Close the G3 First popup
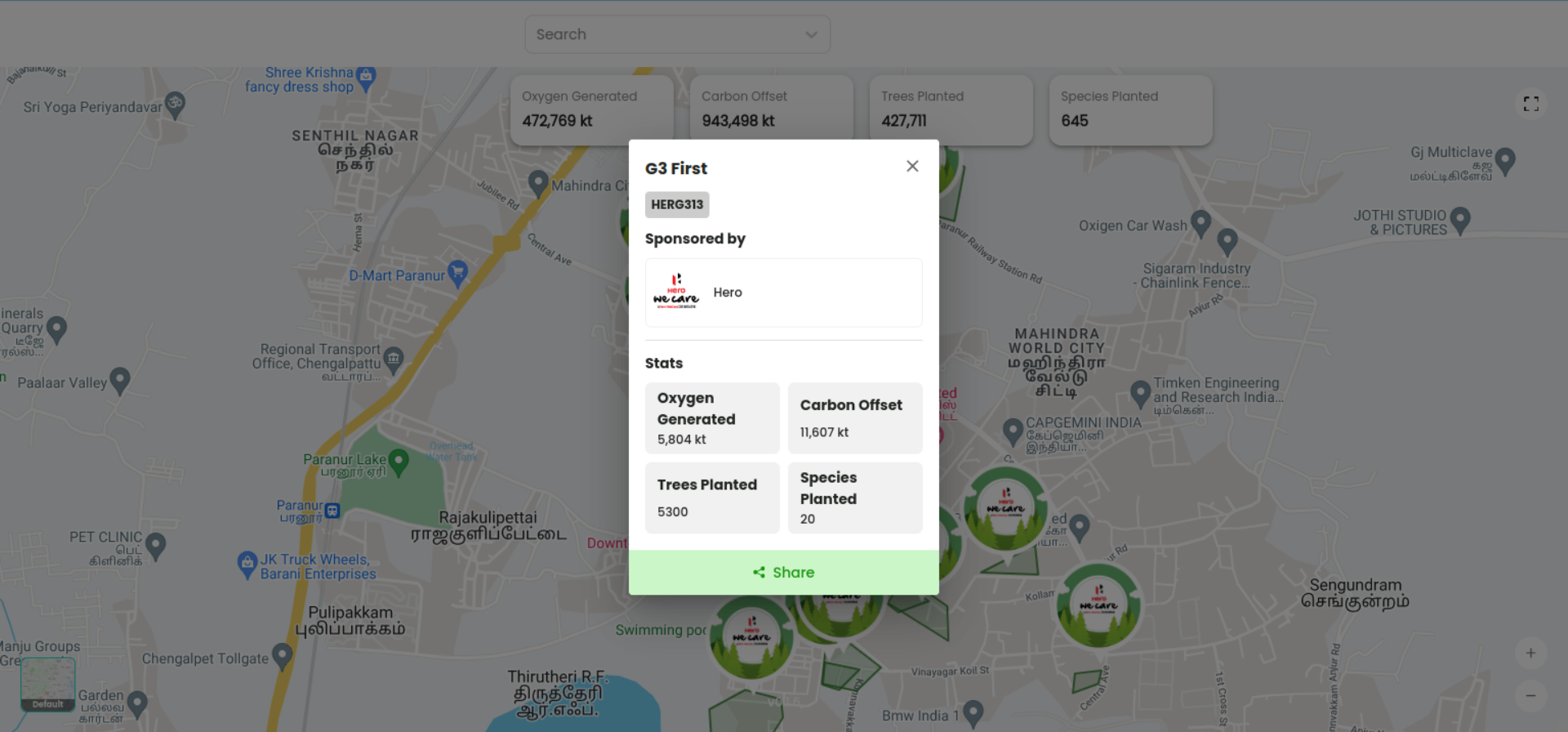 click(x=912, y=167)
